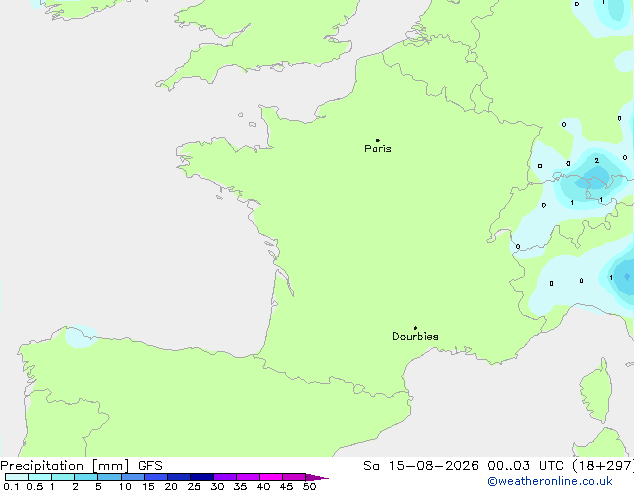Viewport: 634px width, 490px height.
Task: Click the Paris city label
Action: coord(378,149)
